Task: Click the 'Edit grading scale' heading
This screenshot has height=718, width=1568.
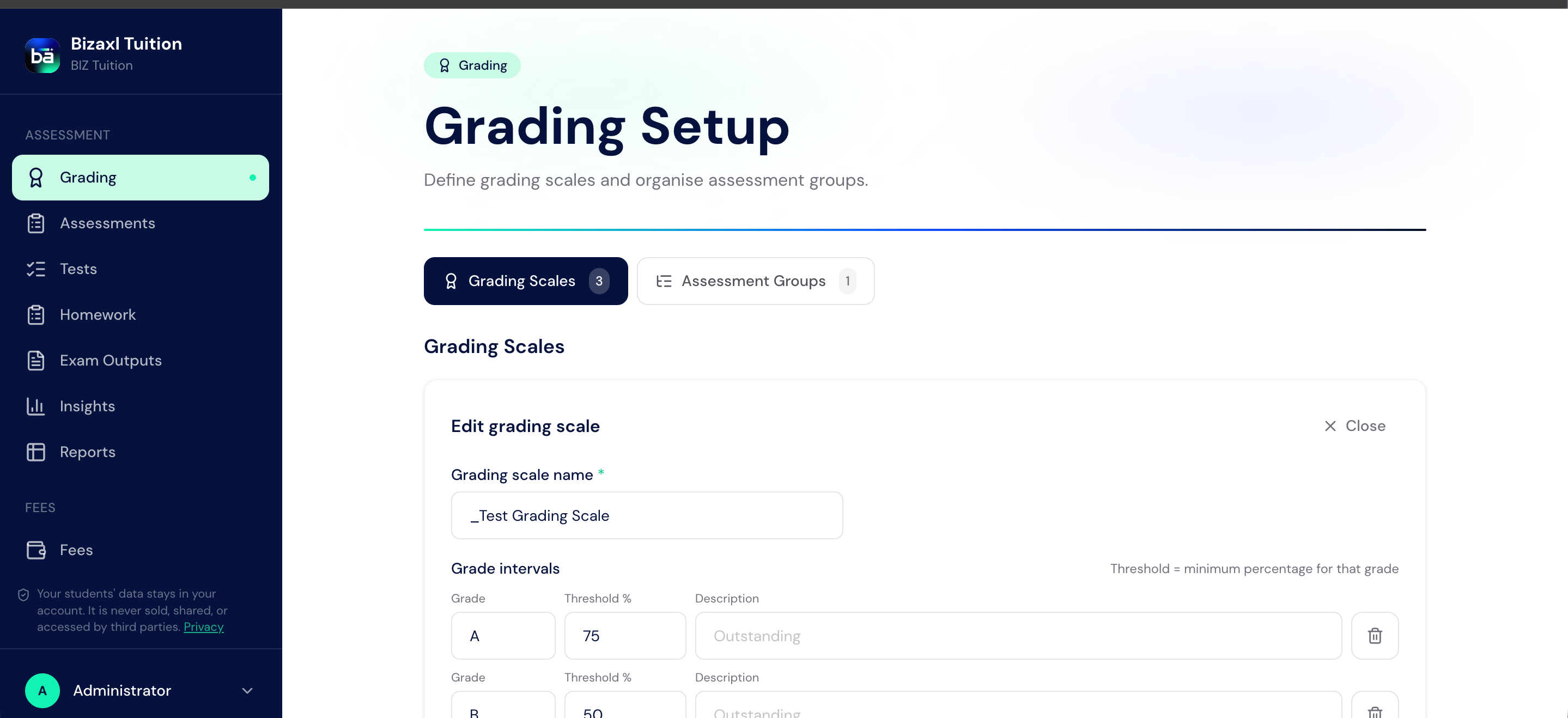Action: [x=525, y=426]
